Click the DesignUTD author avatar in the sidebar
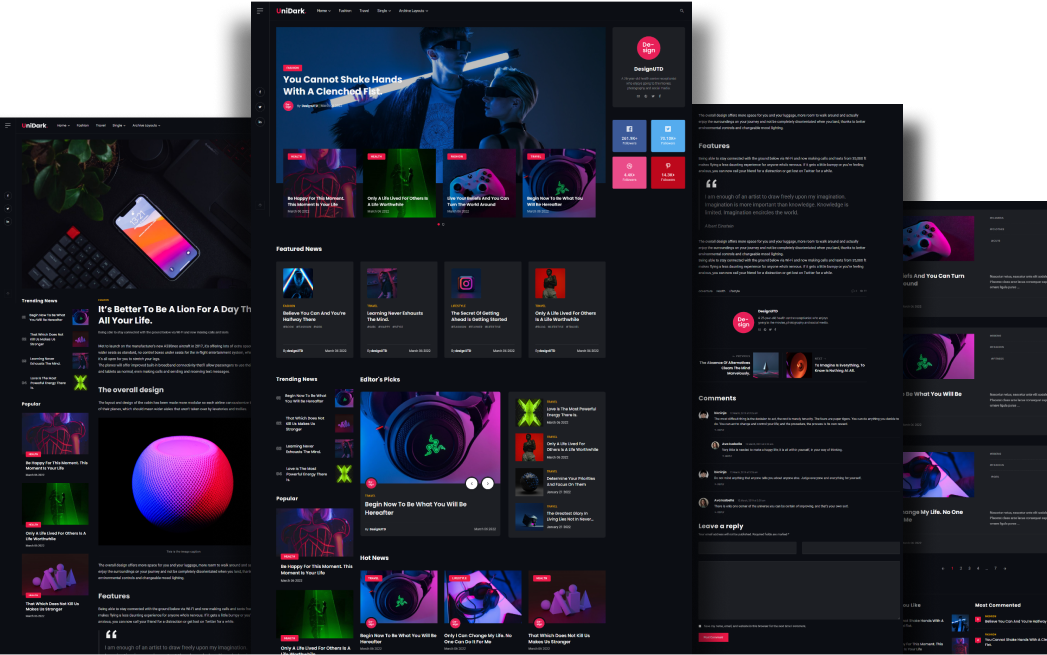Image resolution: width=1047 pixels, height=655 pixels. coord(648,48)
